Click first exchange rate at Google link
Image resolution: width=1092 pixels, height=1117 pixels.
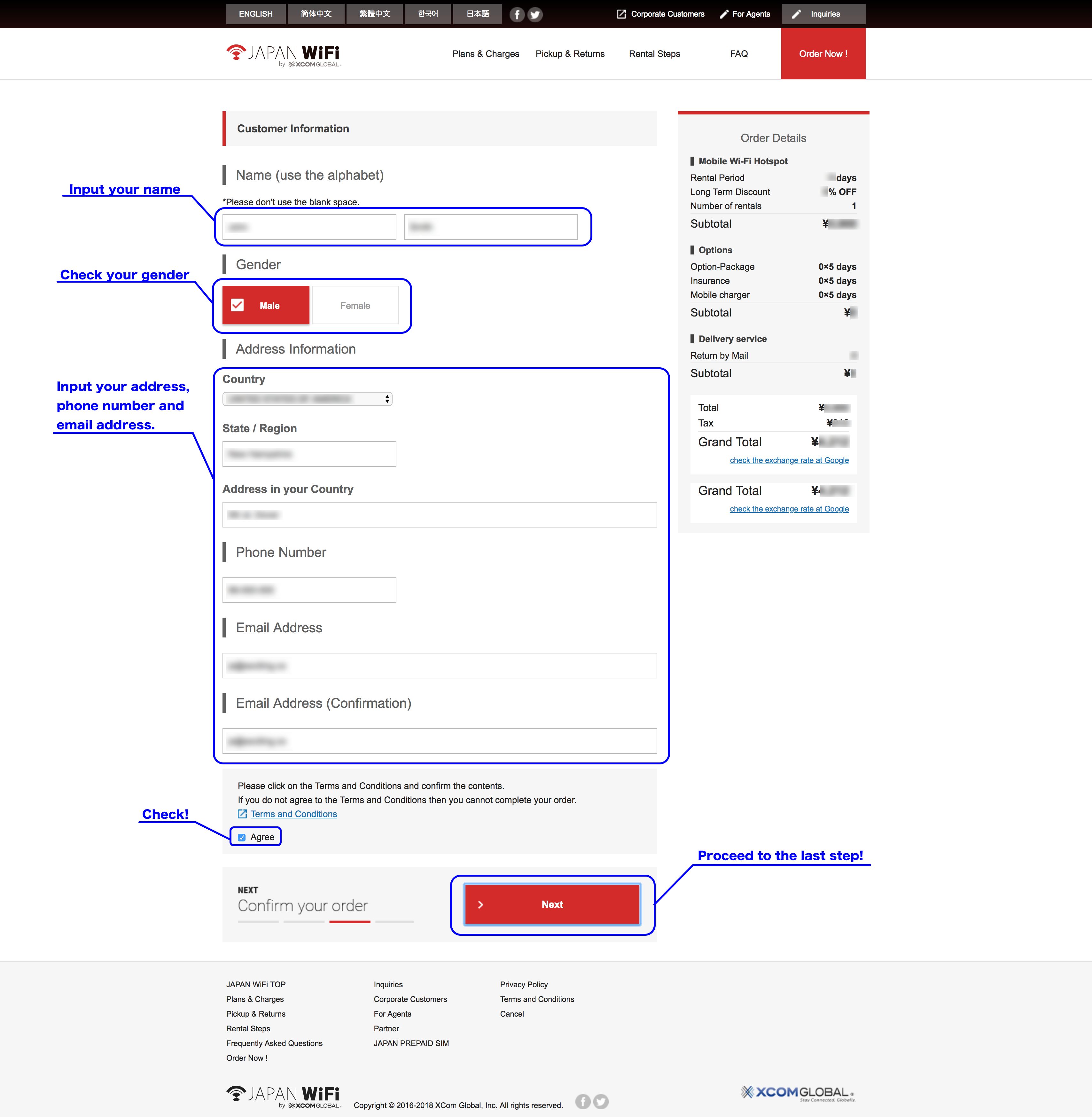(789, 460)
